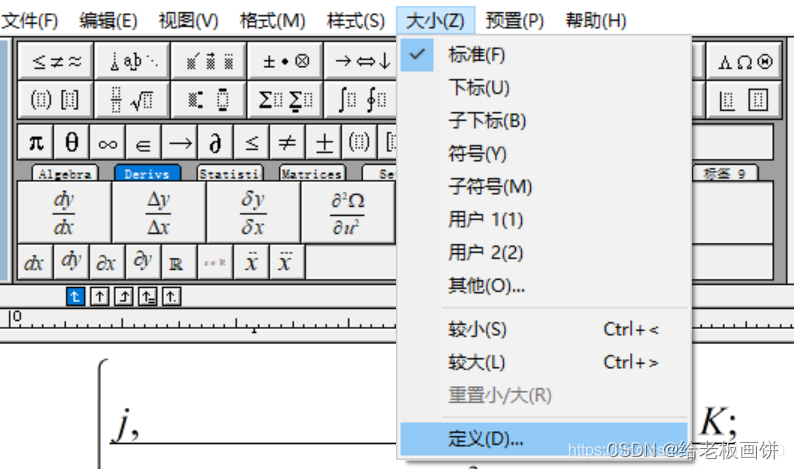Viewport: 794px width, 469px height.
Task: Open the relational symbols palette (≤≠≈)
Action: [56, 61]
